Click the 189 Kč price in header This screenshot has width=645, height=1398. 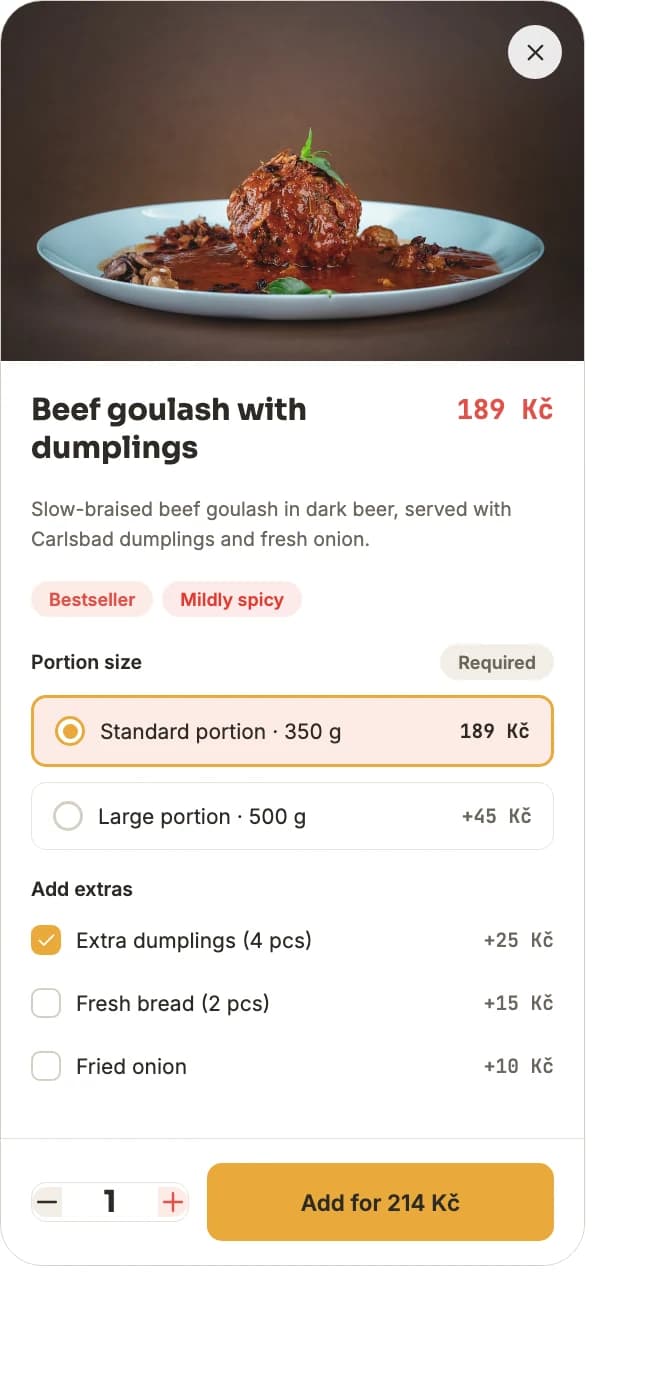505,409
